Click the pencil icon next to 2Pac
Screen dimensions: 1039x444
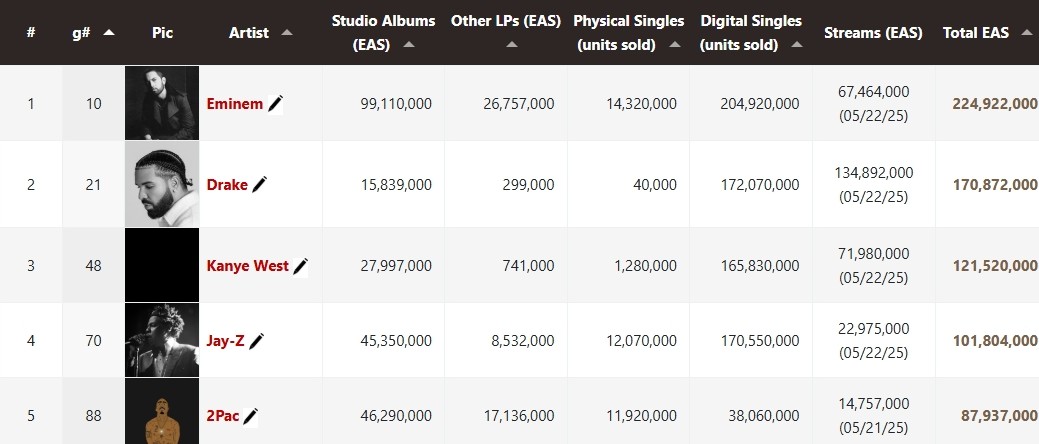point(250,416)
